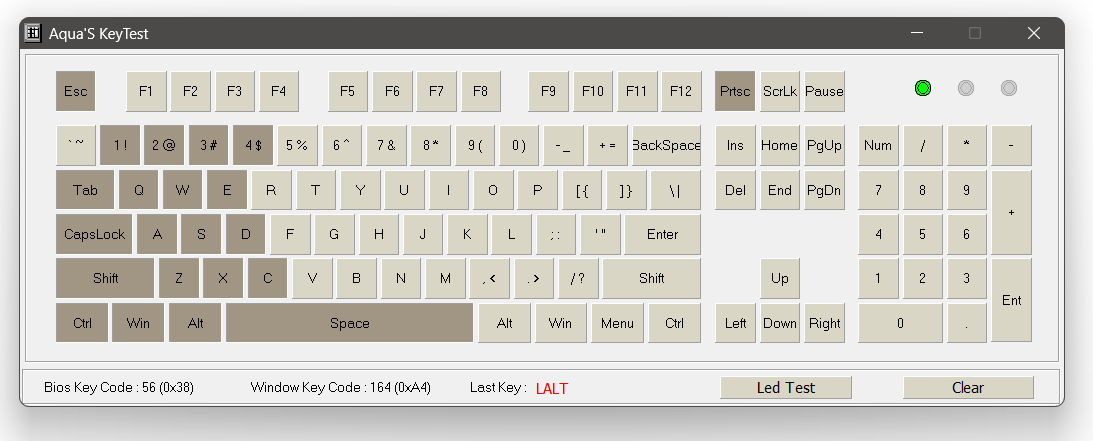Click the Ins key
This screenshot has height=441, width=1093.
[x=735, y=145]
